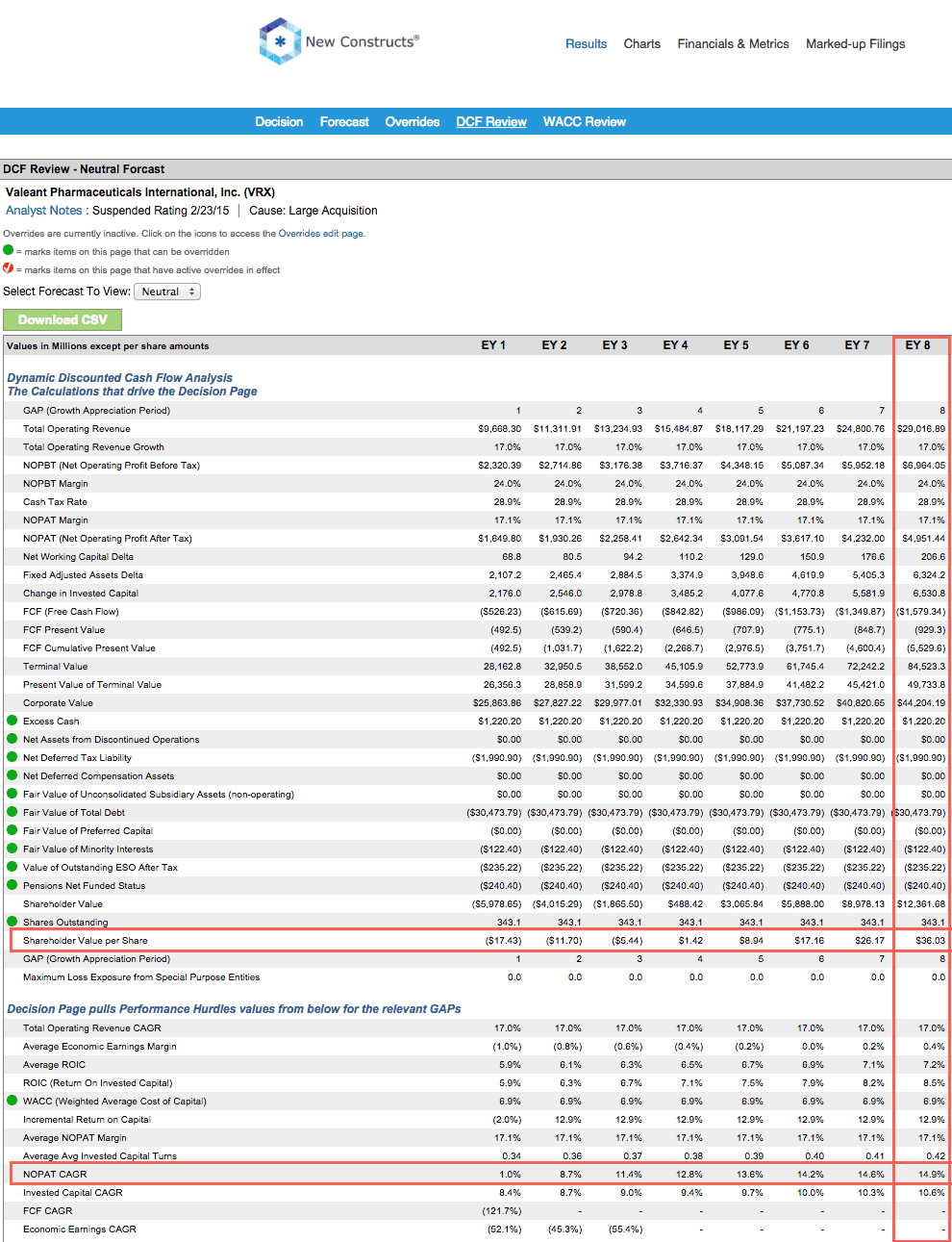Click the New Constructs brand name
952x1242 pixels.
point(362,41)
